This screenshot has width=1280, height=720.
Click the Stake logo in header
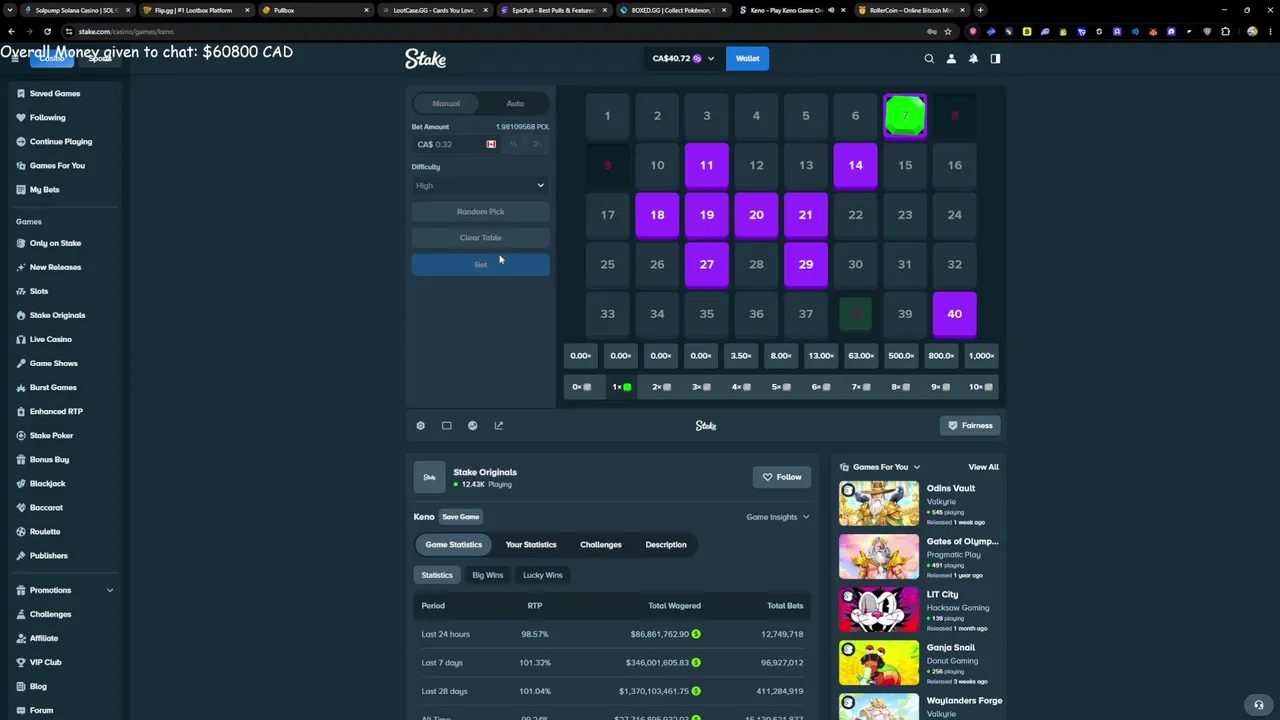coord(425,59)
